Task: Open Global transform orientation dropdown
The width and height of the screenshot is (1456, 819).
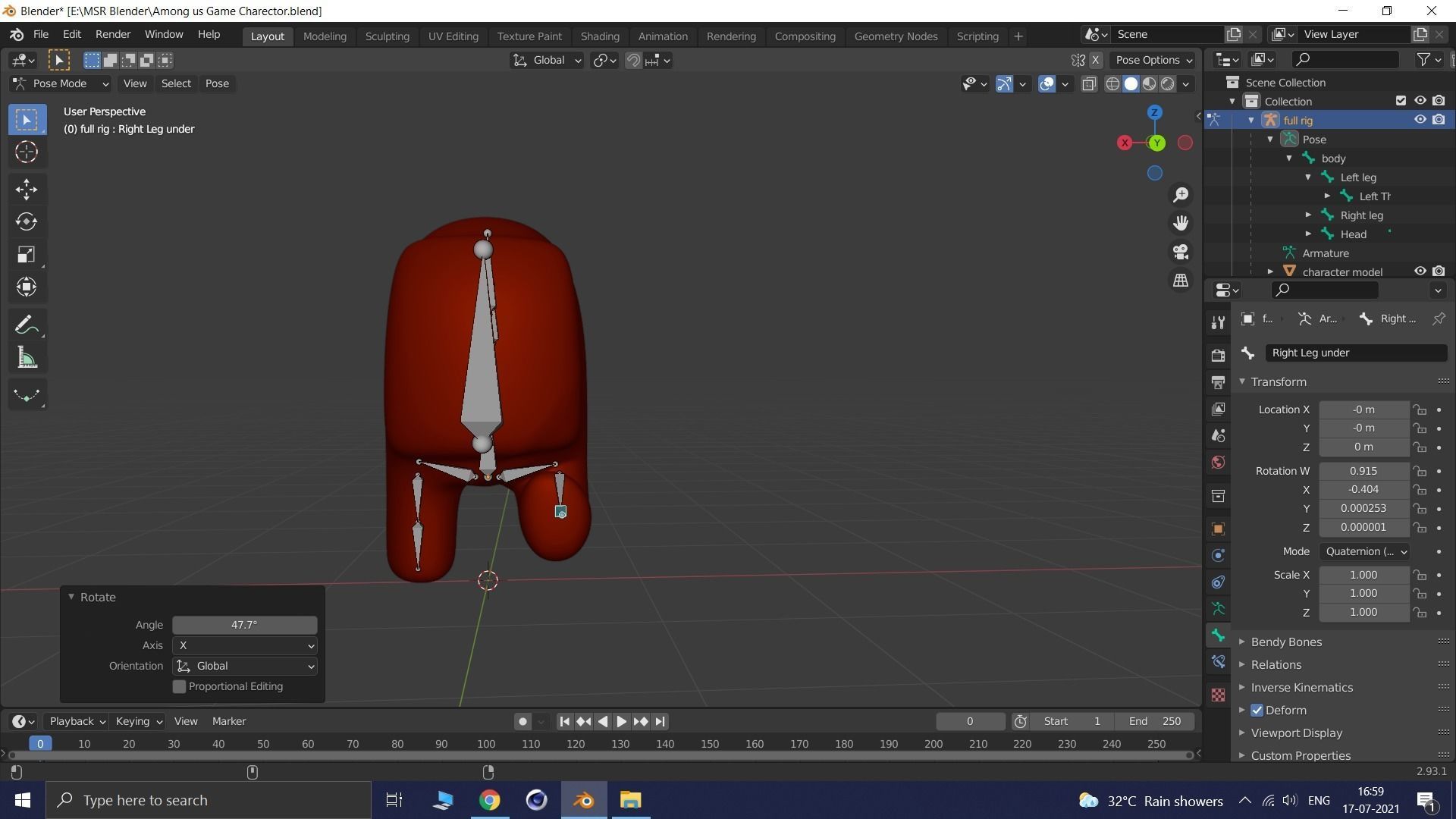Action: 546,61
